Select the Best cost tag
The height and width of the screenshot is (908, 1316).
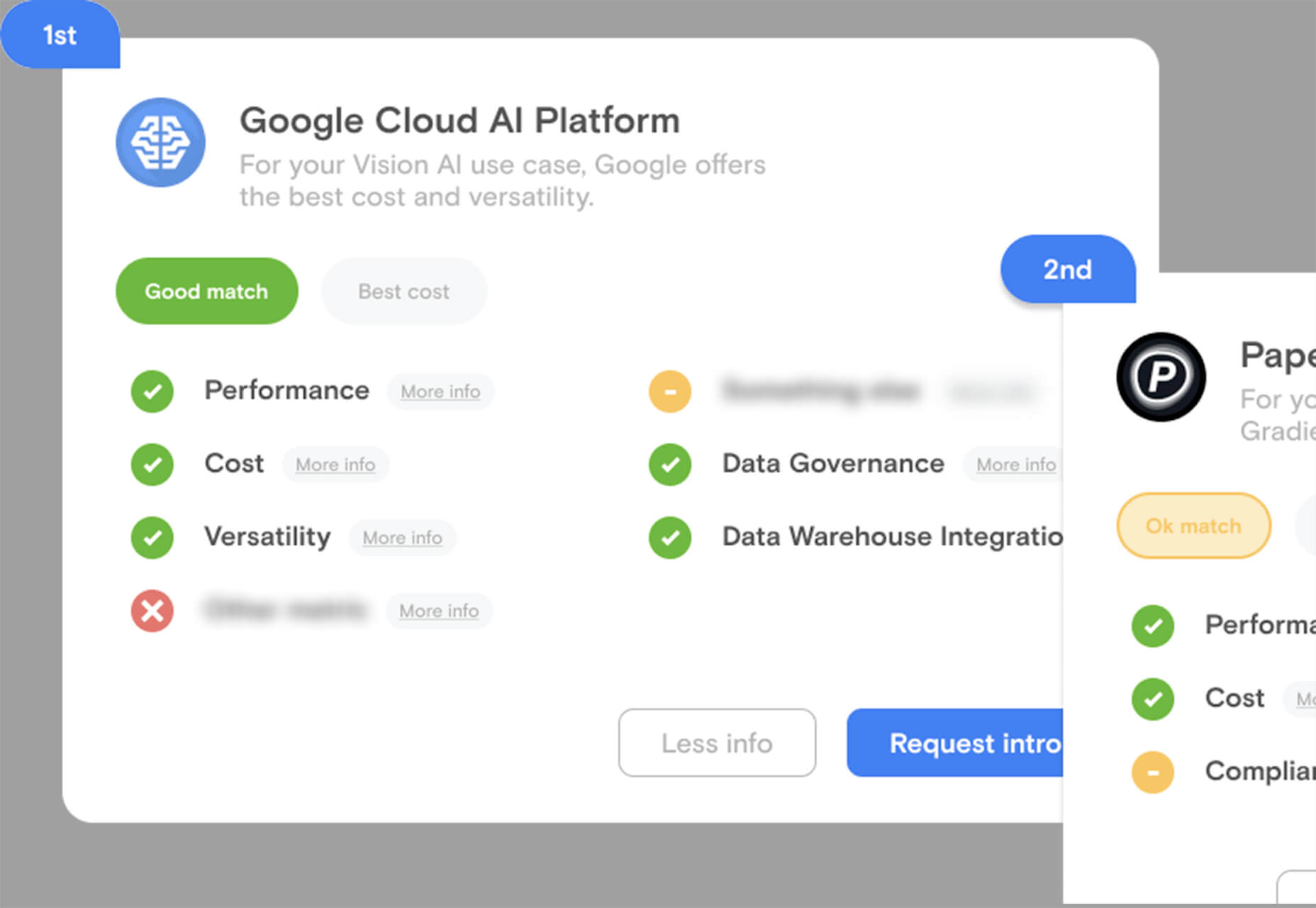[x=403, y=292]
